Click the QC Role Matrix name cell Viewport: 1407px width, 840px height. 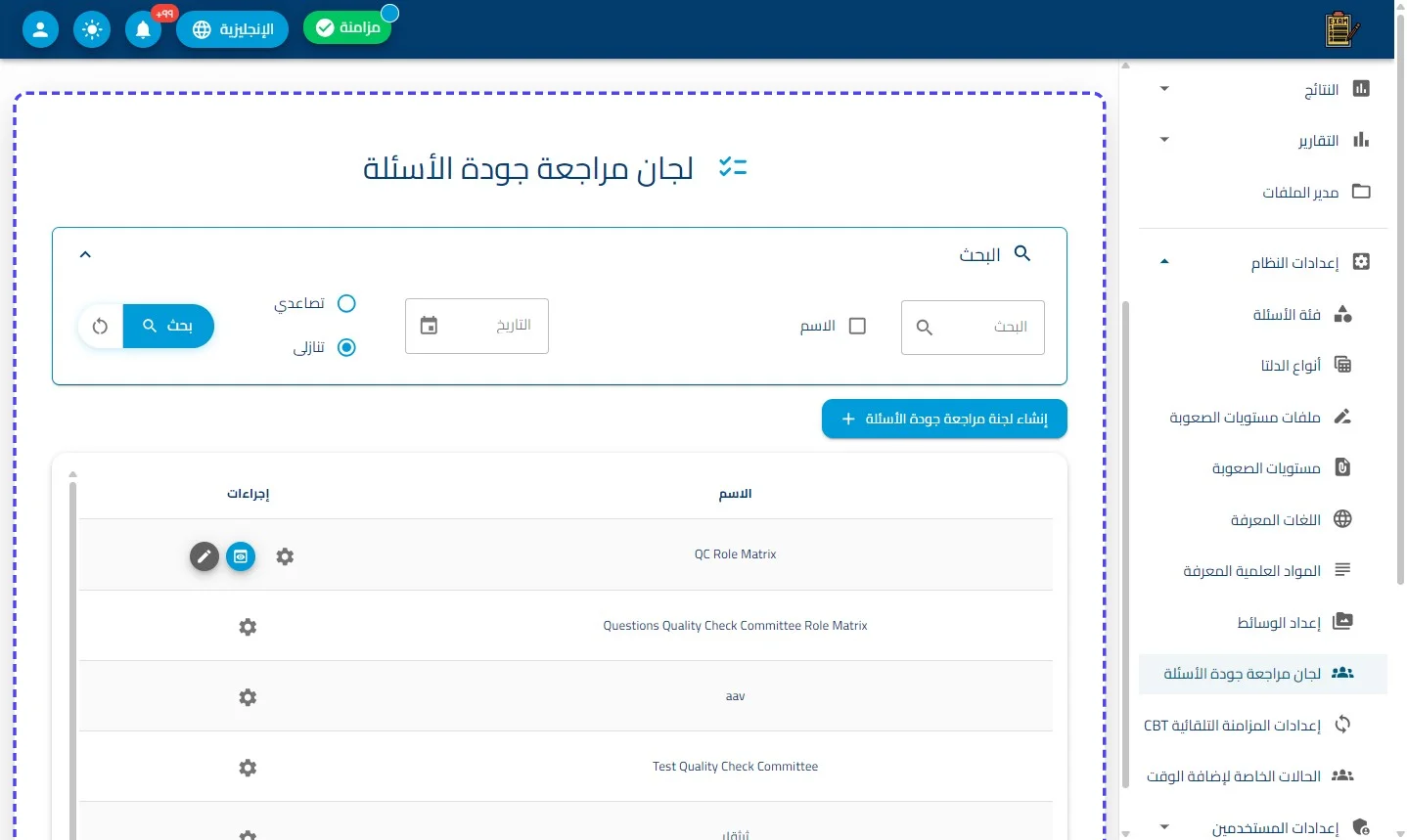736,554
